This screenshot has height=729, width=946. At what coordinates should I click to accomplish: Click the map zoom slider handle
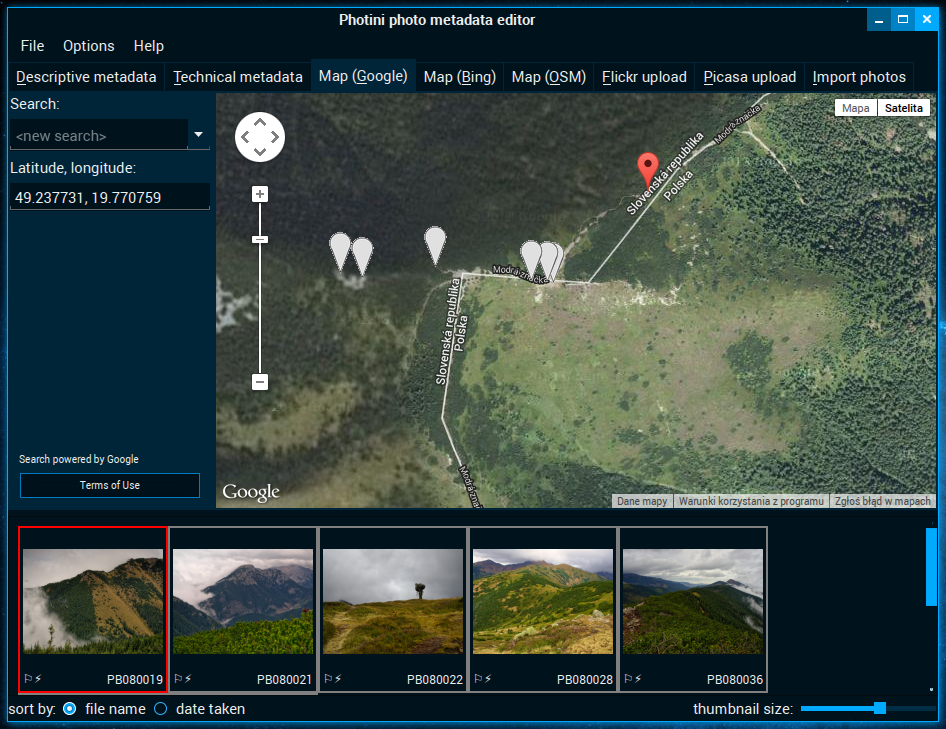[x=260, y=240]
